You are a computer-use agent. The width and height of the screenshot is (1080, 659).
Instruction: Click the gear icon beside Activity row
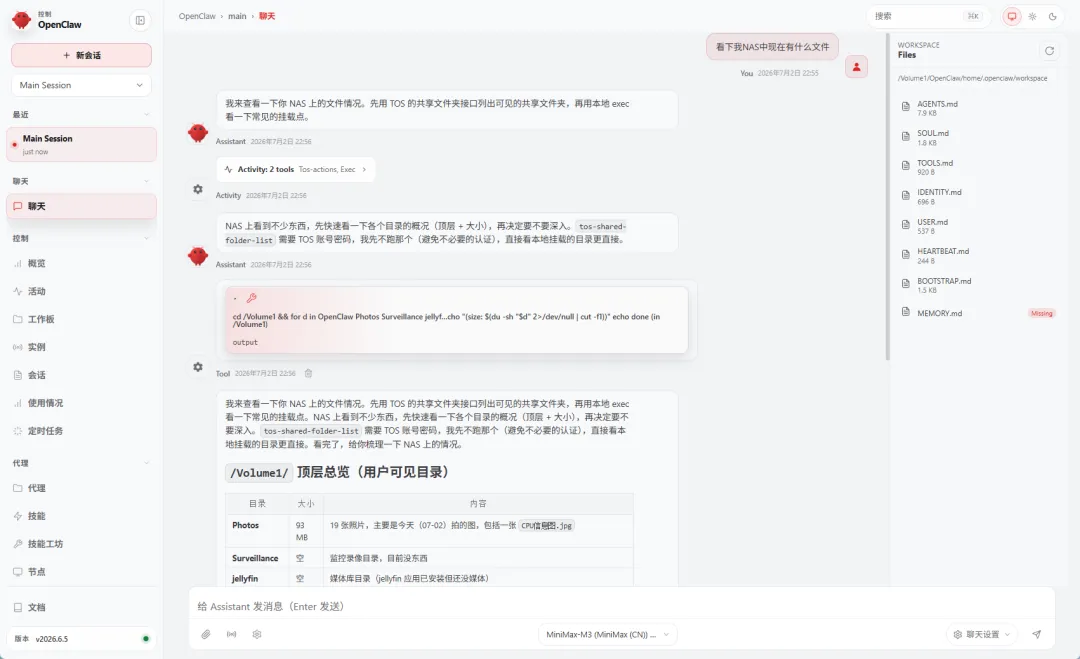pos(198,189)
